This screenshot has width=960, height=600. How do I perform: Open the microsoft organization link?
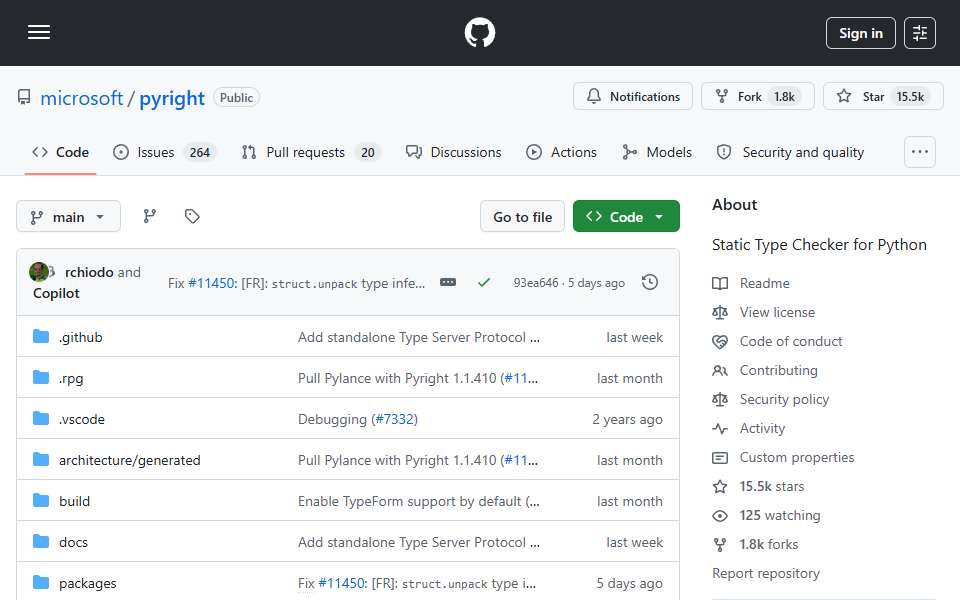(81, 98)
